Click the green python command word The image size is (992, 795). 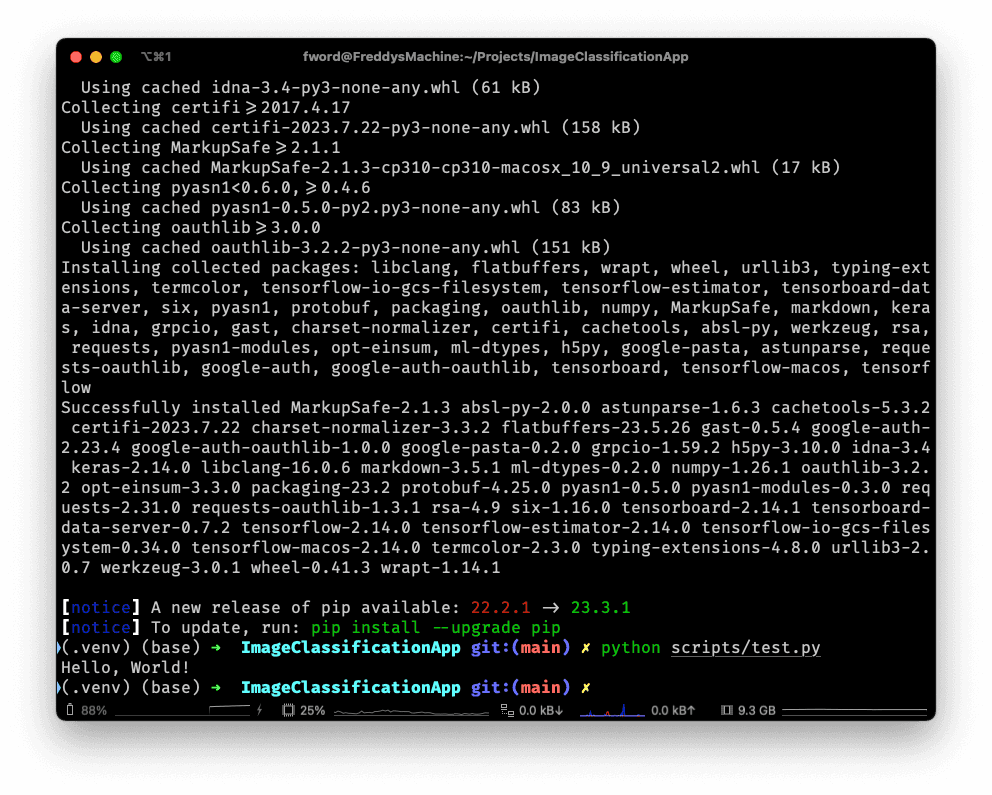[630, 648]
